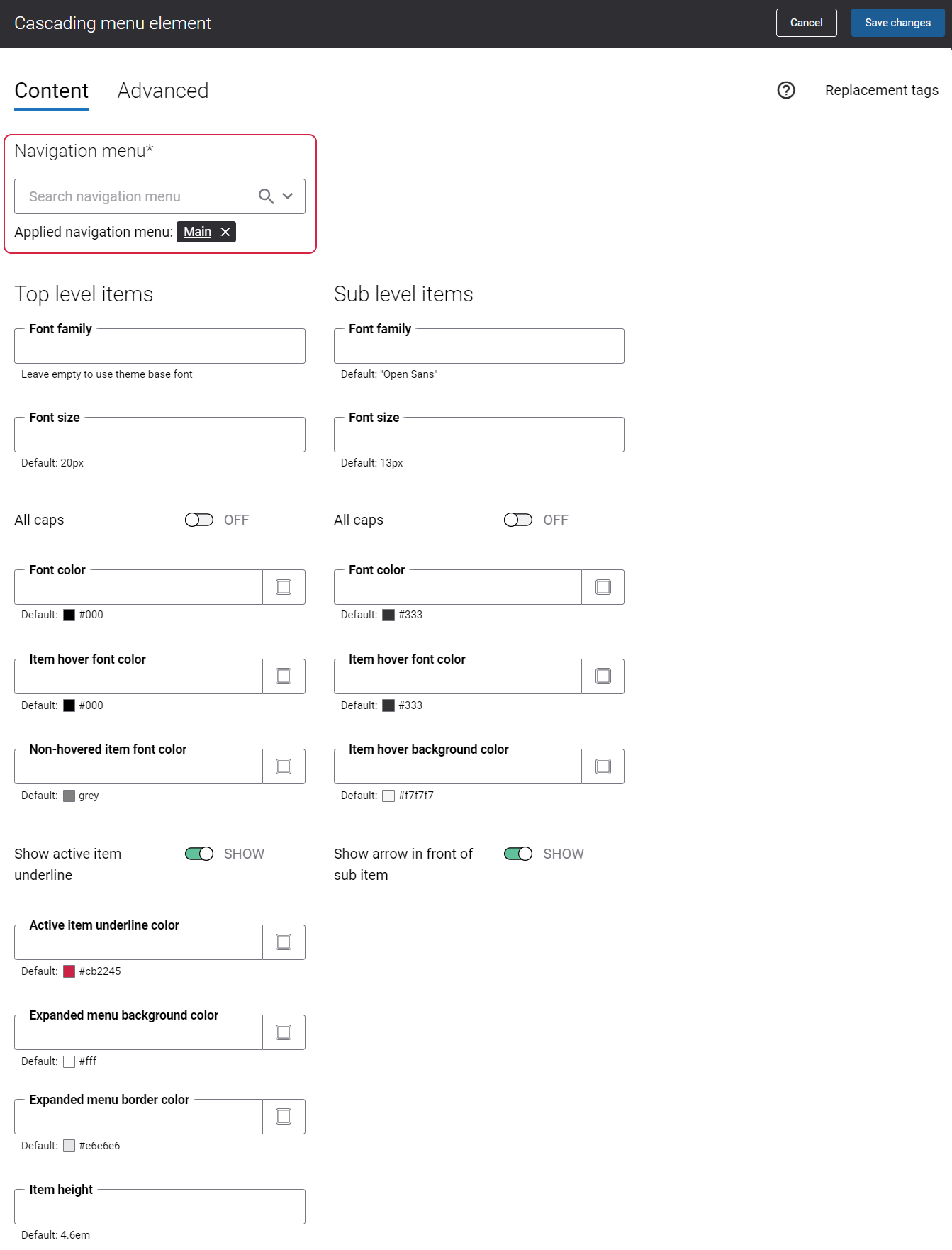Image resolution: width=952 pixels, height=1250 pixels.
Task: Click top level Item hover font color text field
Action: point(138,676)
